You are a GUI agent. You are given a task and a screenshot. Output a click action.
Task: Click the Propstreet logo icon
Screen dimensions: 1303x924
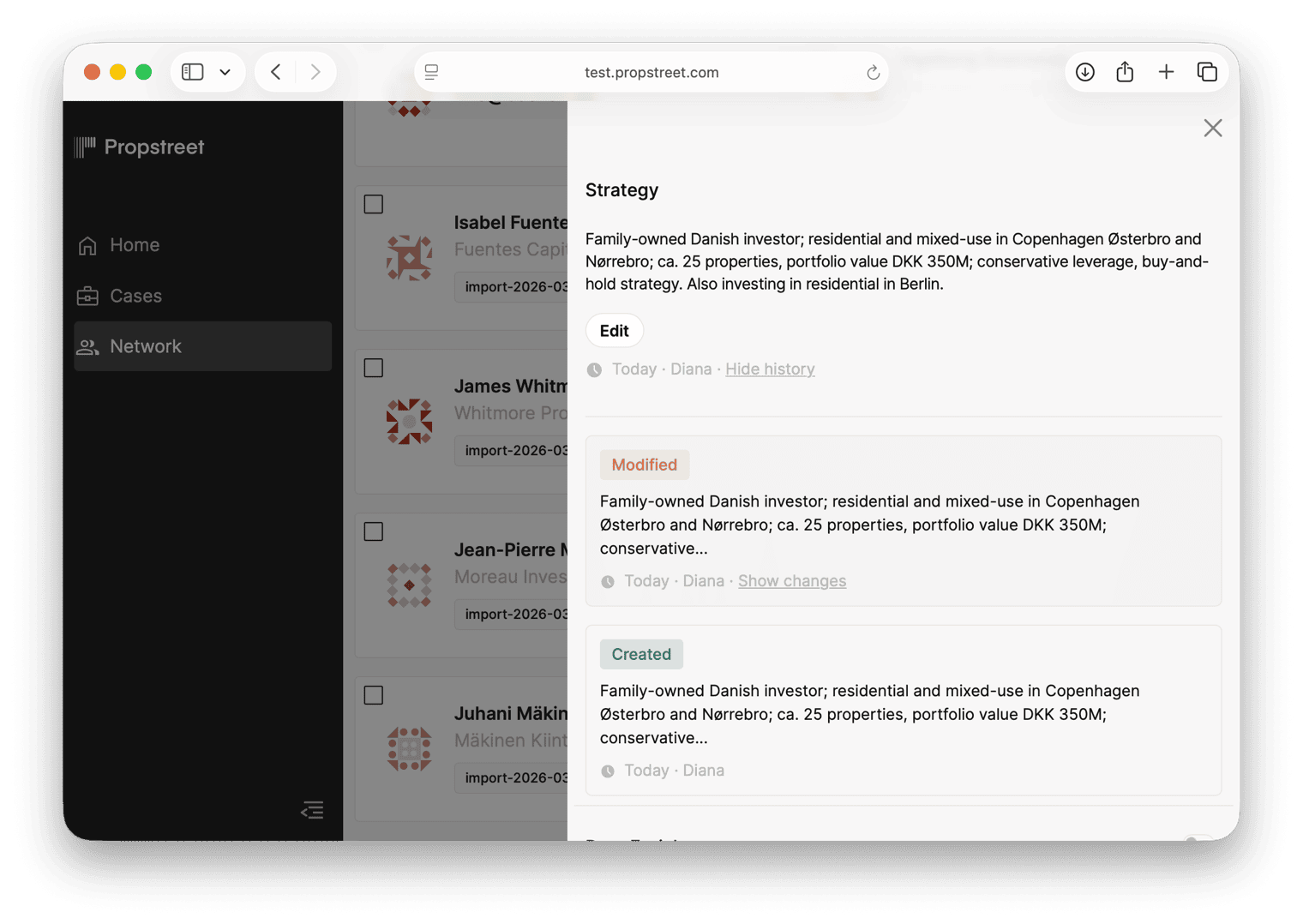tap(85, 147)
